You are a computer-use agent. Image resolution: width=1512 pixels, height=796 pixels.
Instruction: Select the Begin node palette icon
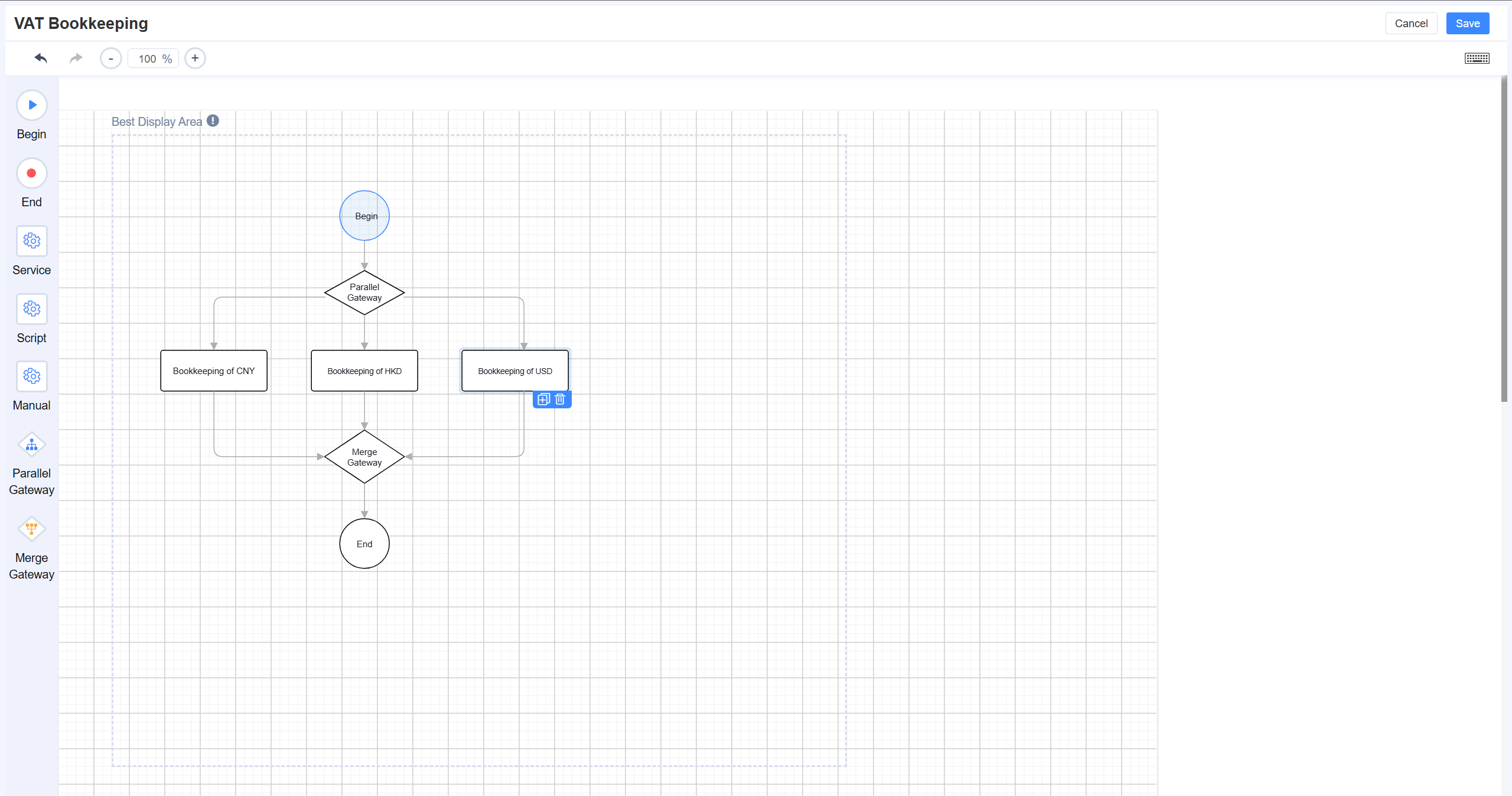pyautogui.click(x=32, y=105)
